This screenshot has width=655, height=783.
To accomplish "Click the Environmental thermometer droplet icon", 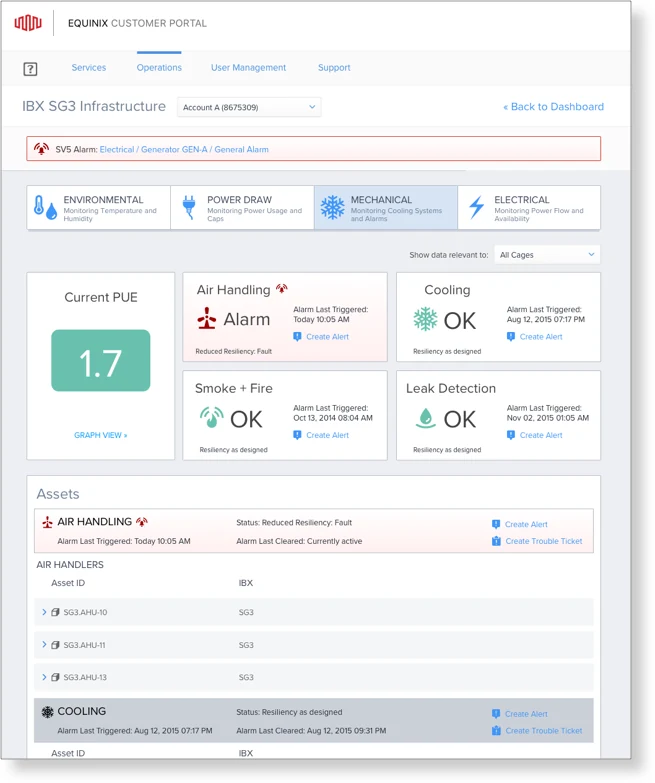I will [45, 208].
